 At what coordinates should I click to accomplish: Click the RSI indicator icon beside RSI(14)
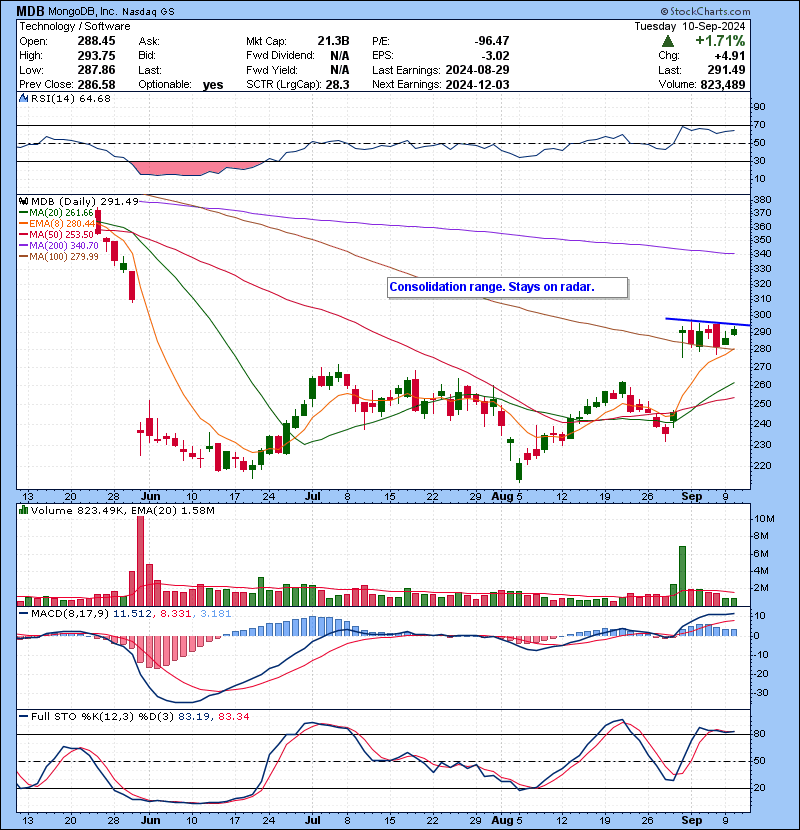click(23, 98)
